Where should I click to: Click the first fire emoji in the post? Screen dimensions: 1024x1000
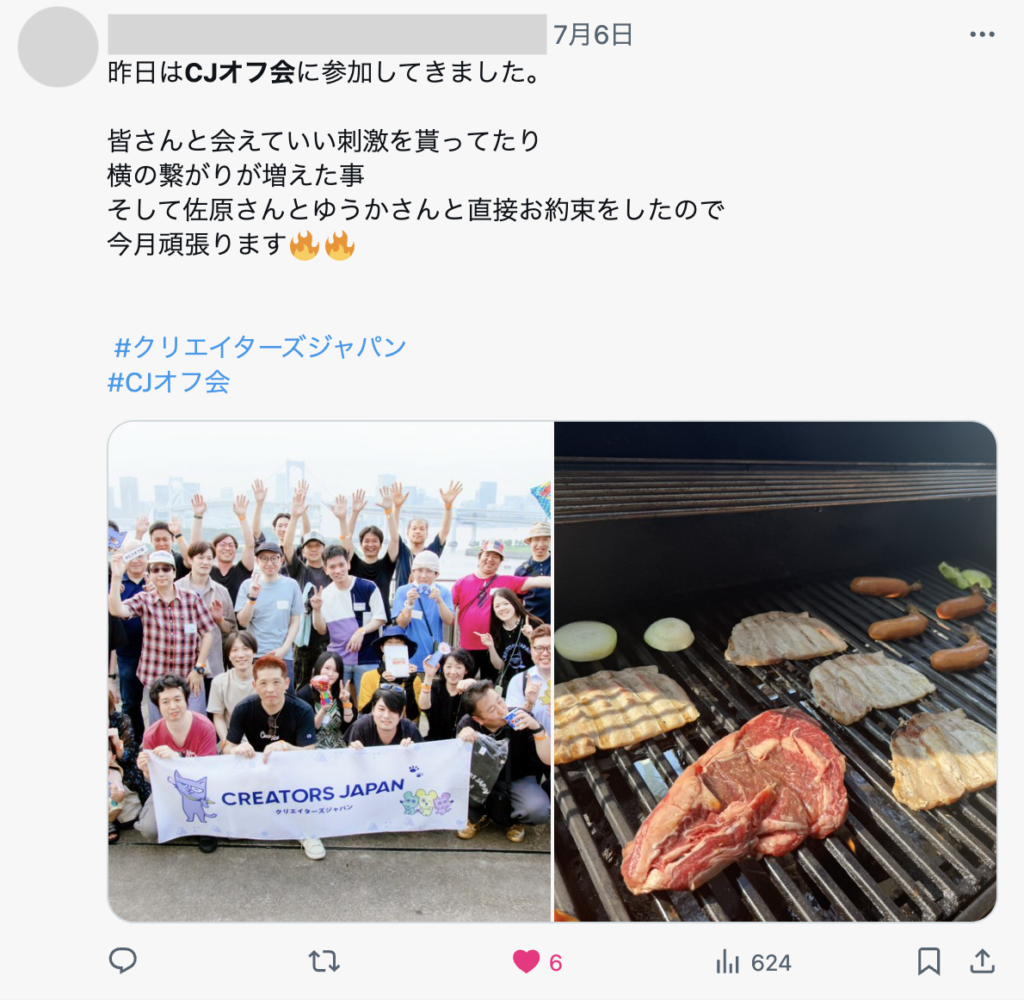(x=304, y=245)
